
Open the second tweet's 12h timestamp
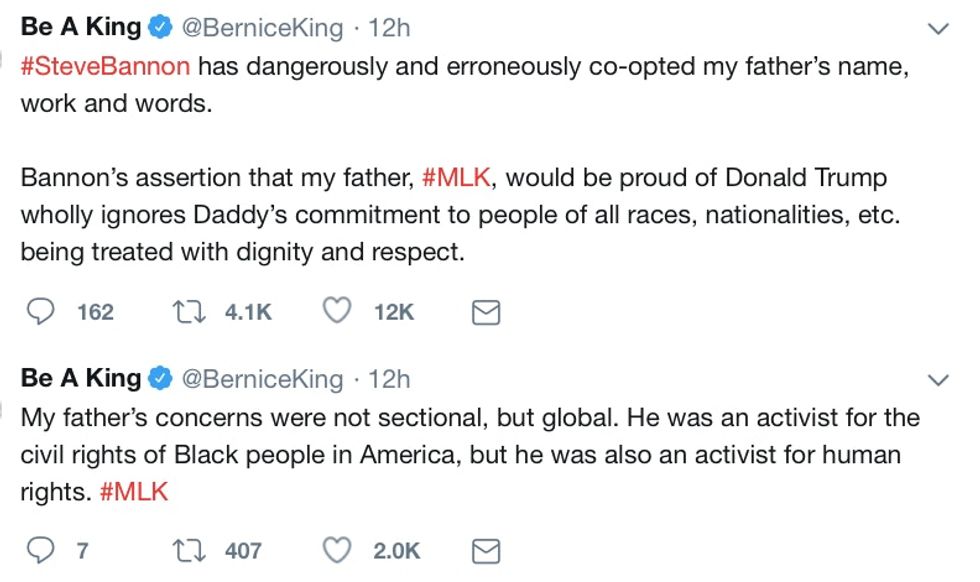389,379
